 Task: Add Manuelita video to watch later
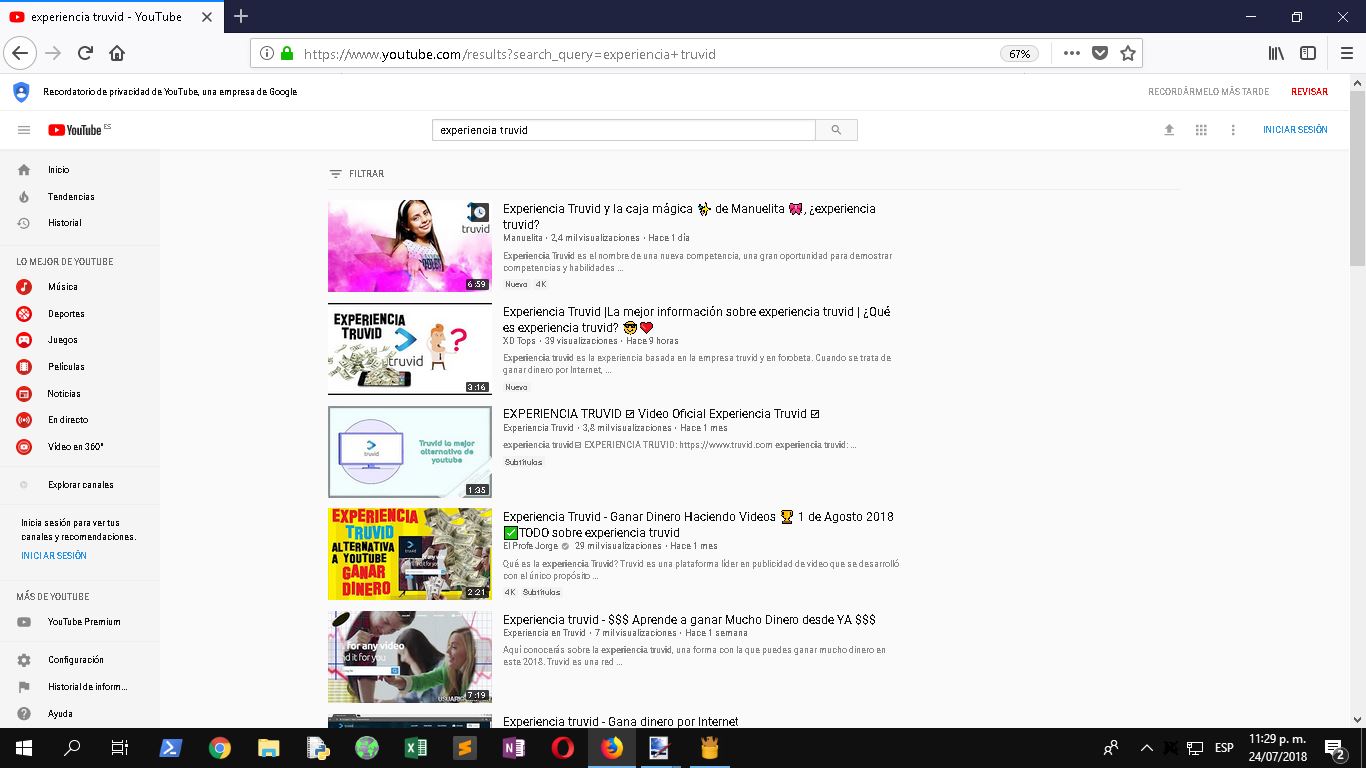(480, 212)
